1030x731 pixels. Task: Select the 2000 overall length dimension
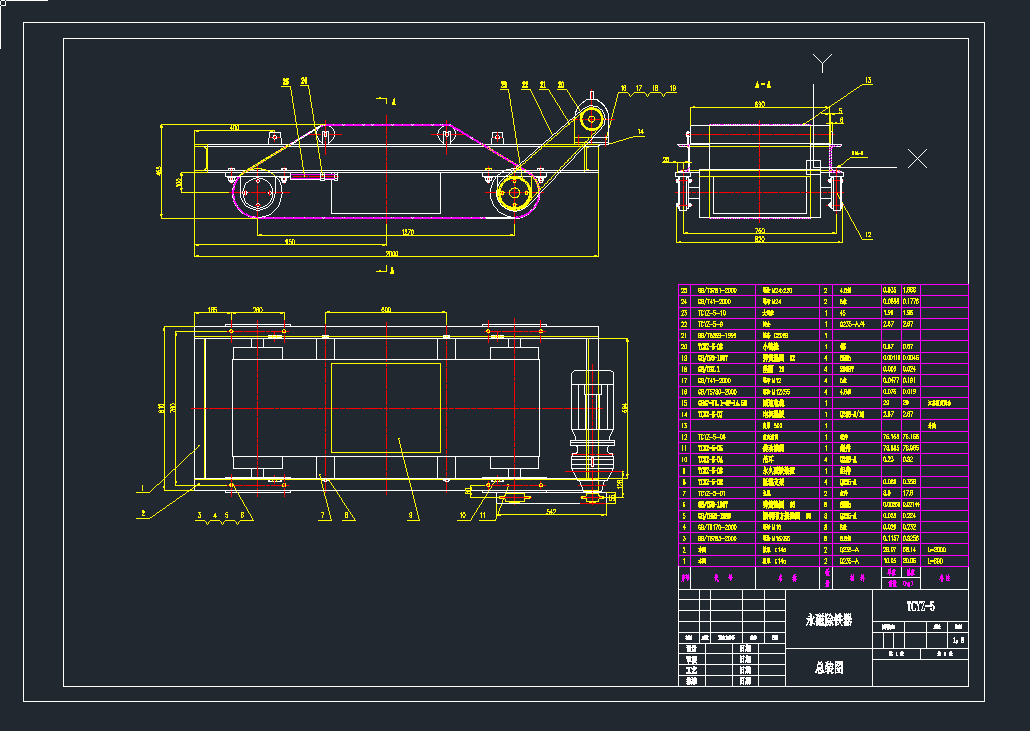pyautogui.click(x=391, y=254)
